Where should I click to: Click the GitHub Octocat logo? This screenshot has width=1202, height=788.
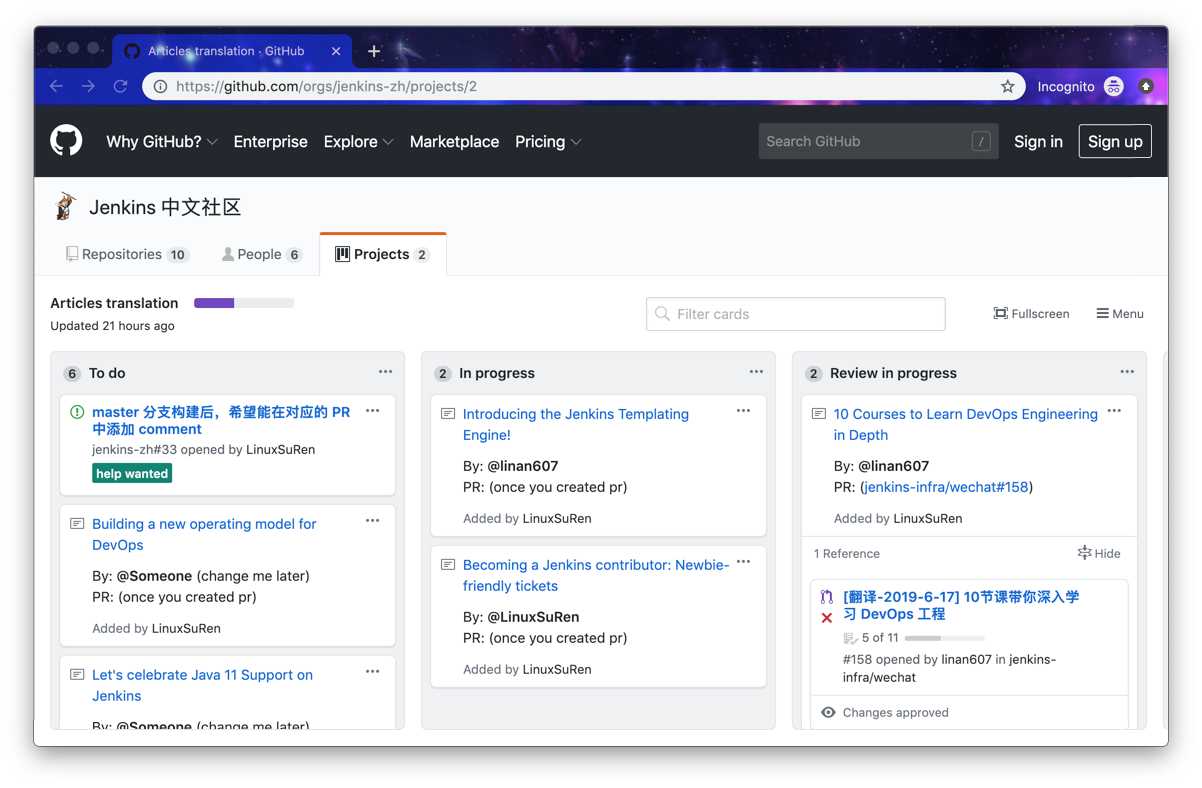point(67,141)
